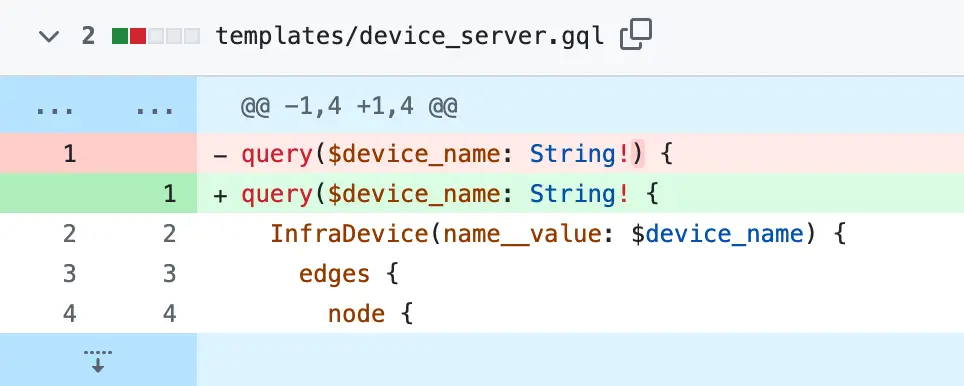Screen dimensions: 964x386
Task: Expand hidden lines below line 4
Action: pyautogui.click(x=98, y=361)
